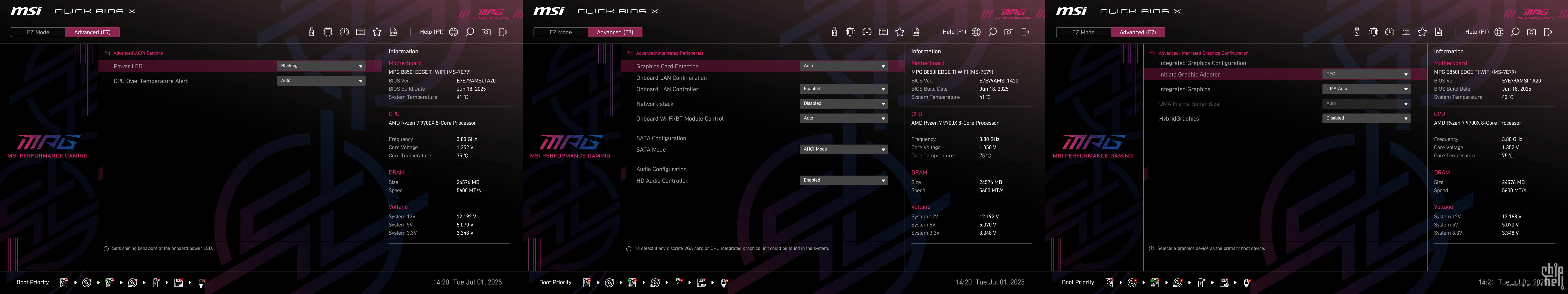Viewport: 1568px width, 294px height.
Task: Select Advanced (F7) tab on Integrated Peripherals screen
Action: click(x=615, y=32)
